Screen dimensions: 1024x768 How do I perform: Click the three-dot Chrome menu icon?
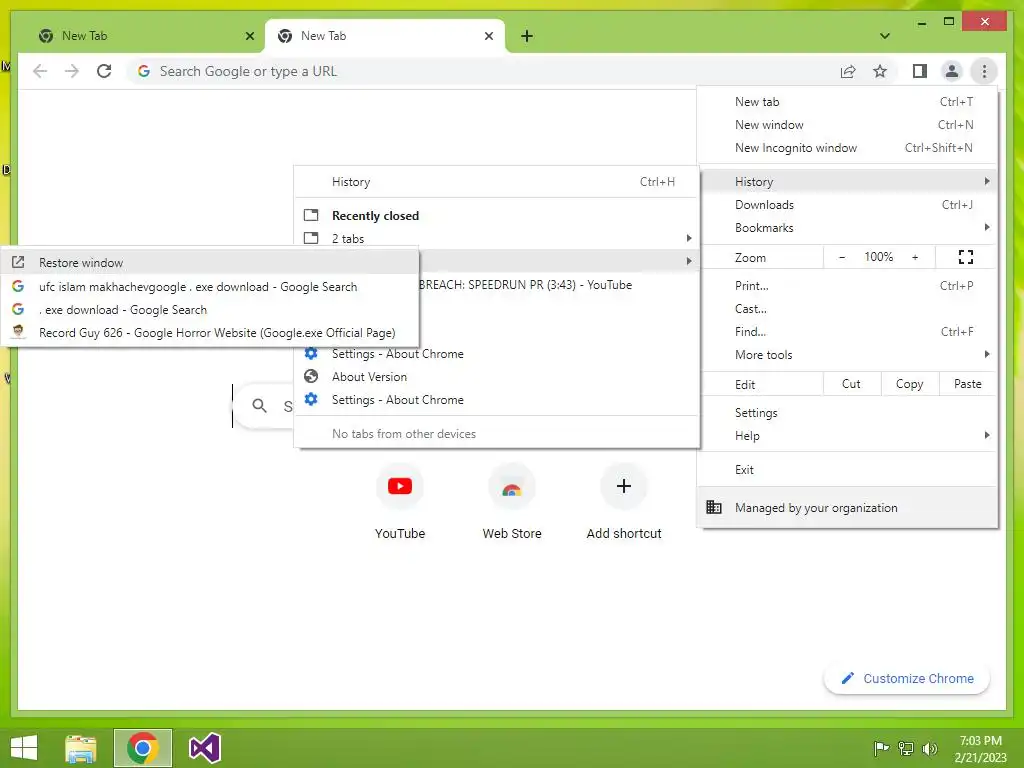tap(984, 71)
